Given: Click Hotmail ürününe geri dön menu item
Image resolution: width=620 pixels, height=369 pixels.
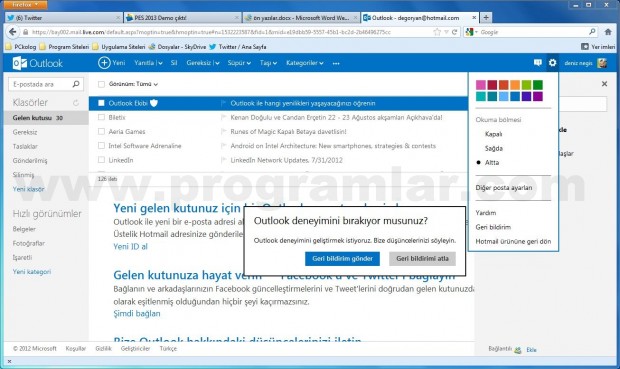Looking at the screenshot, I should 513,241.
